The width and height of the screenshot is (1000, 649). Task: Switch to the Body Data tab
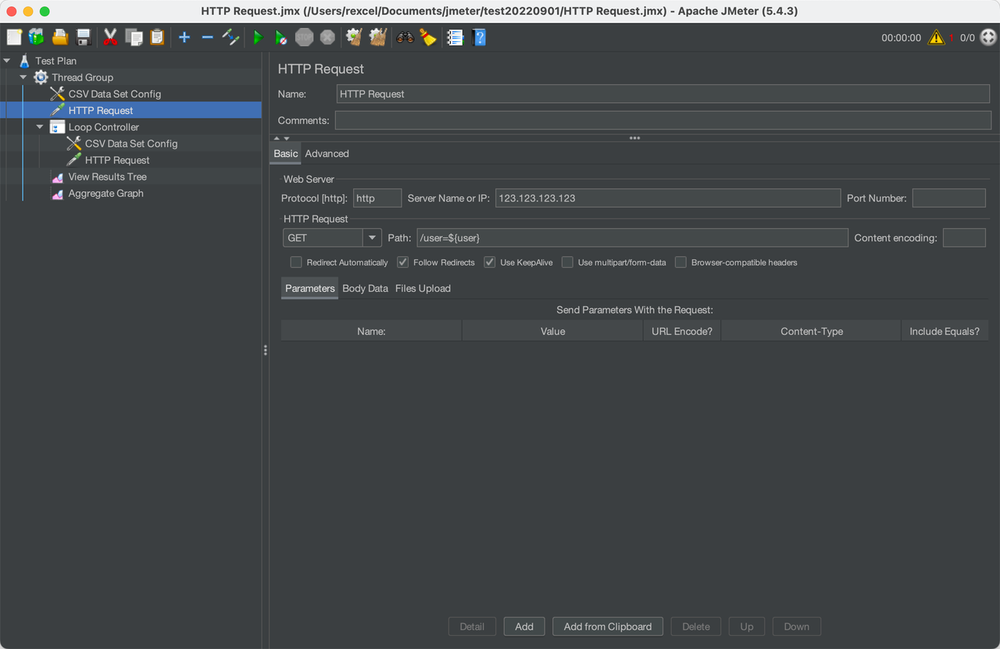365,288
